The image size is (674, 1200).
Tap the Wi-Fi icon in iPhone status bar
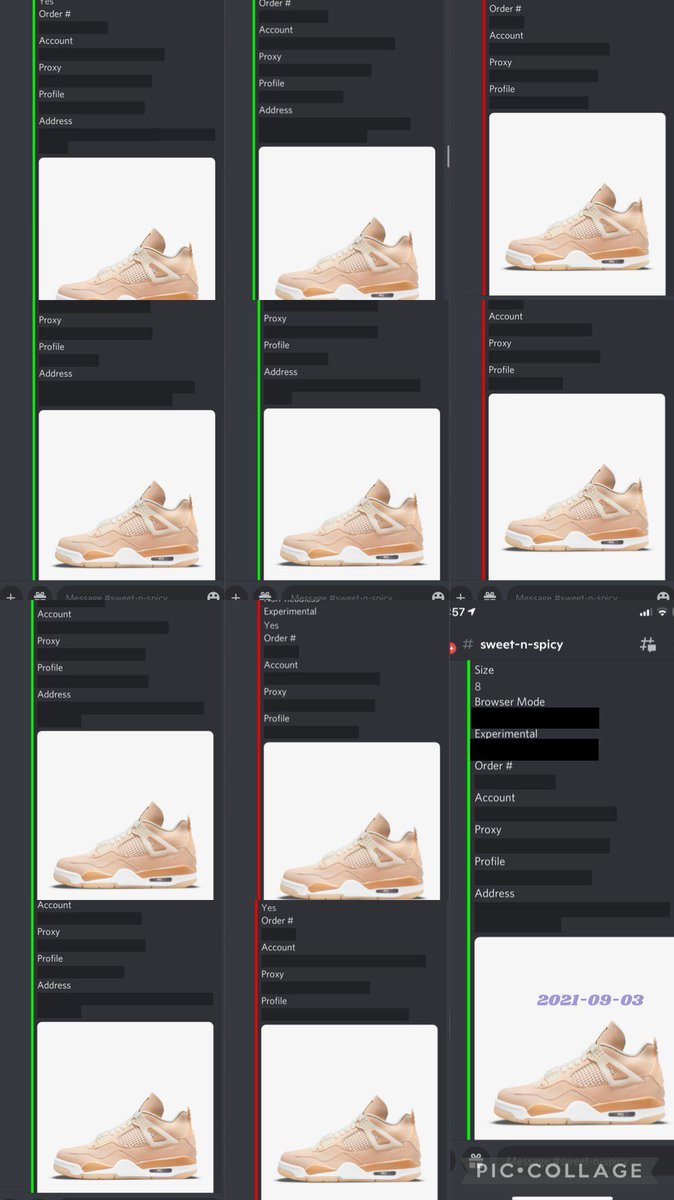pyautogui.click(x=662, y=612)
